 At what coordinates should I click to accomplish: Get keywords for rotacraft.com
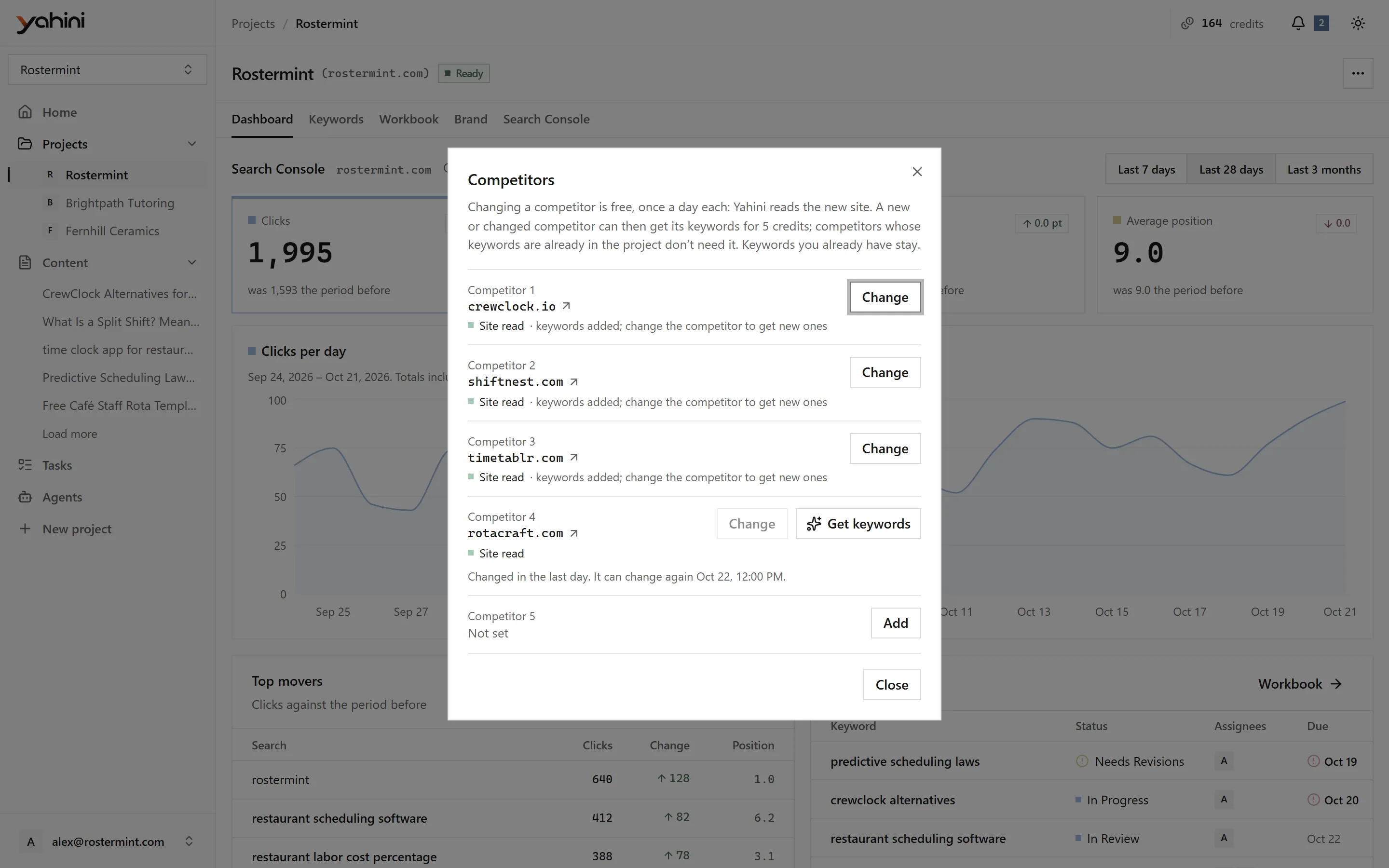tap(858, 524)
